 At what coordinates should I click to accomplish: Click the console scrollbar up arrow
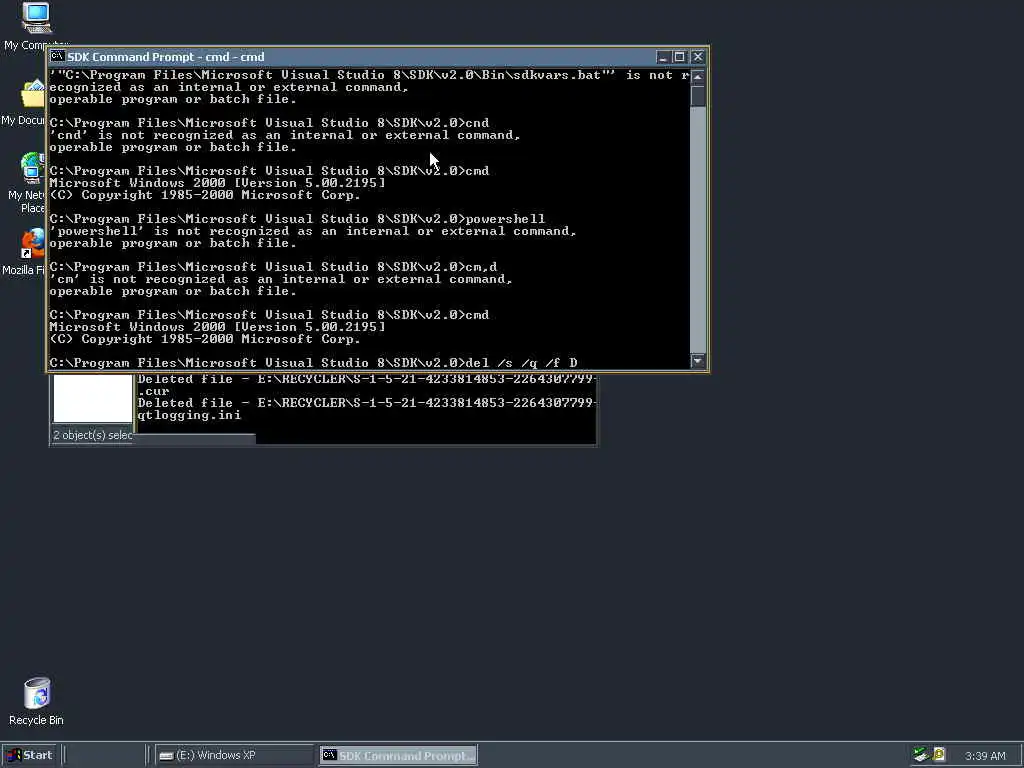click(x=698, y=76)
